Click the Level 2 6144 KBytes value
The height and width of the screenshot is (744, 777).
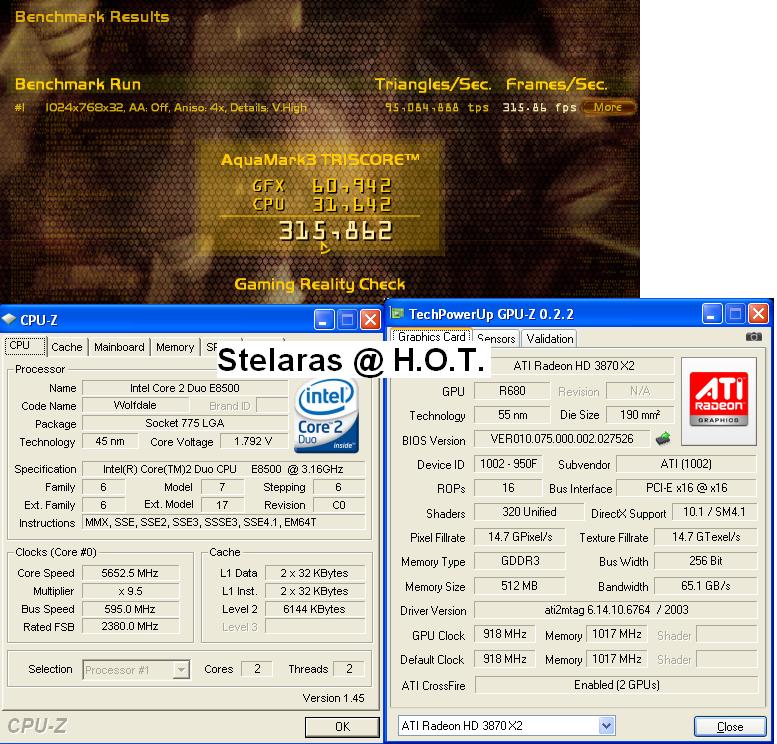coord(315,609)
